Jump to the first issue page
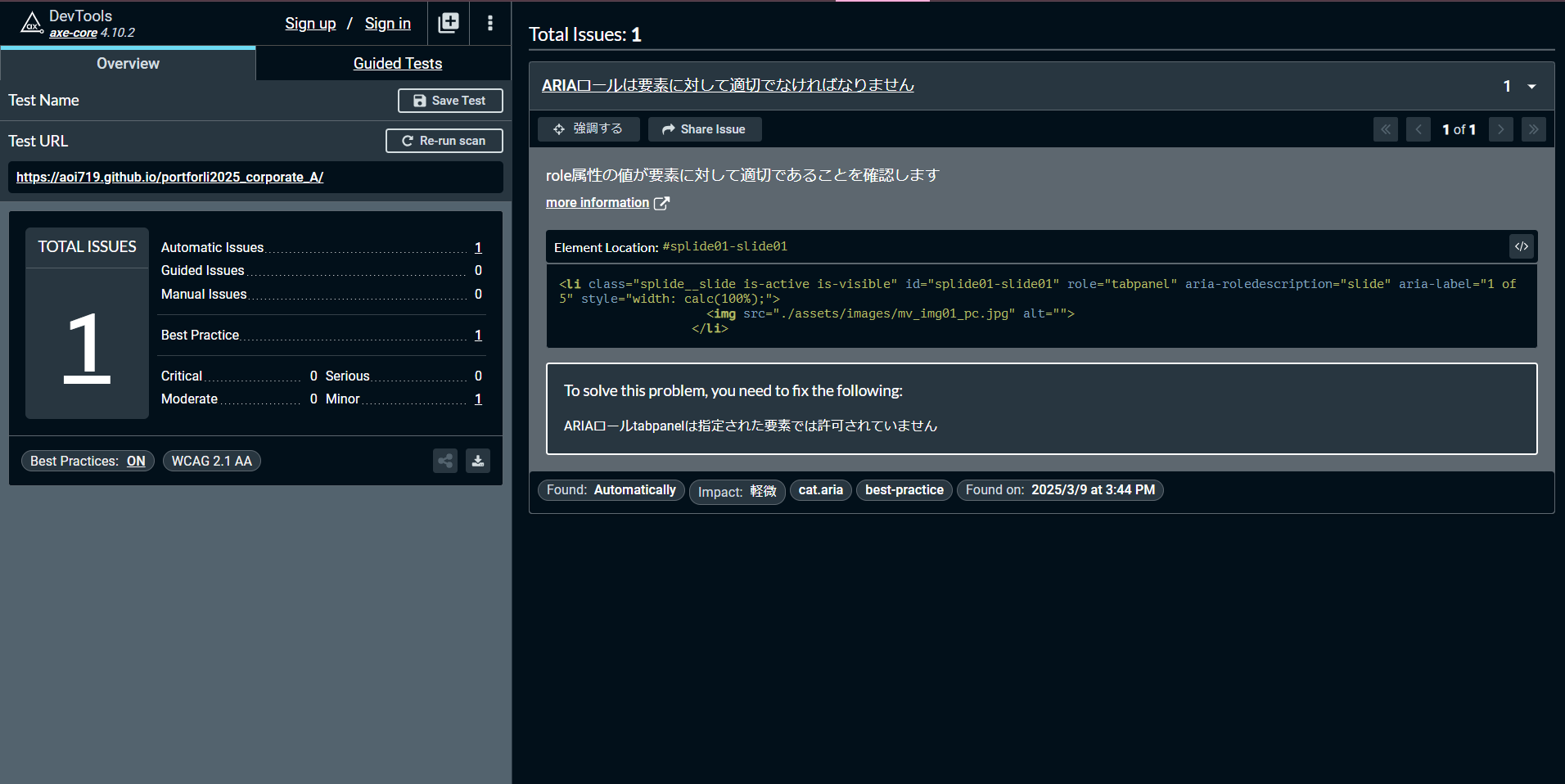The width and height of the screenshot is (1565, 784). pos(1385,129)
